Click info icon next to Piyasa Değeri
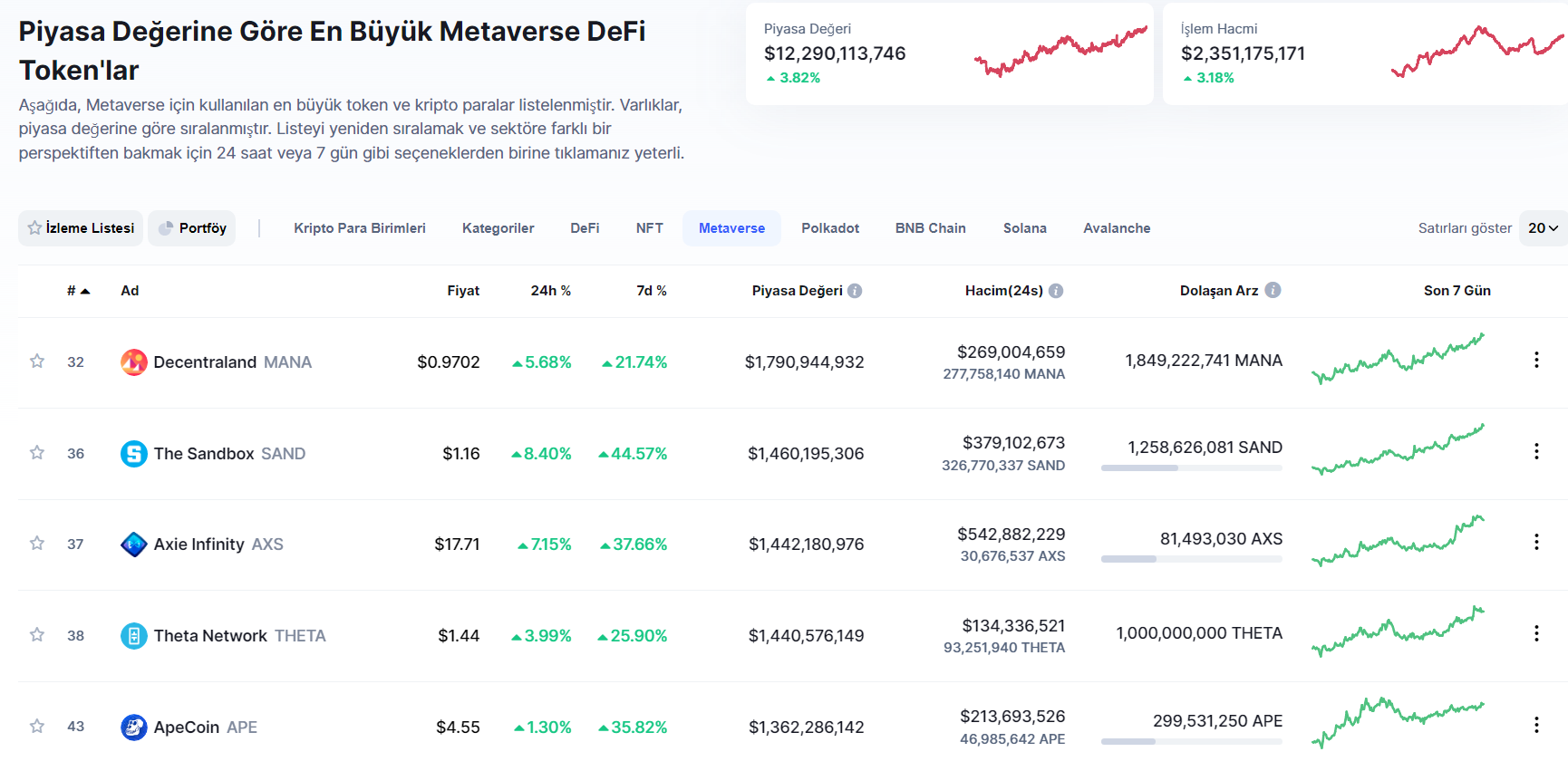The height and width of the screenshot is (771, 1568). pyautogui.click(x=855, y=291)
